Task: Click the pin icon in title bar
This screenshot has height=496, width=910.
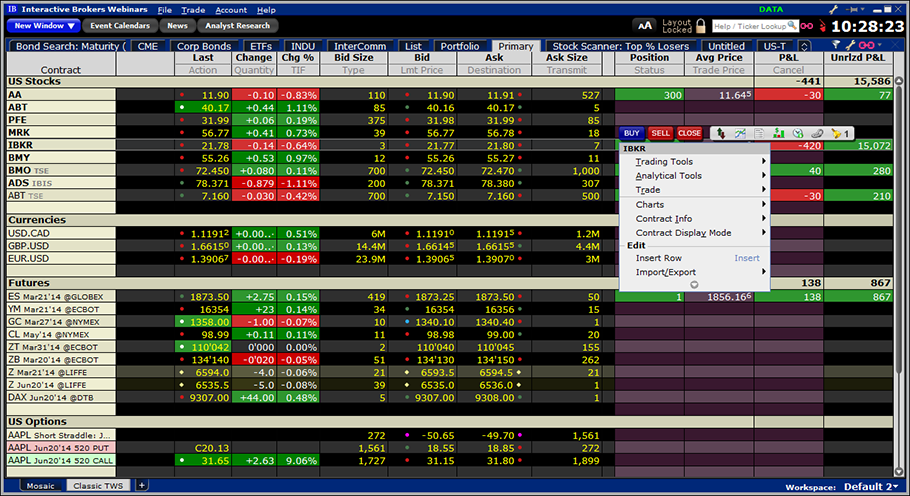Action: point(854,9)
